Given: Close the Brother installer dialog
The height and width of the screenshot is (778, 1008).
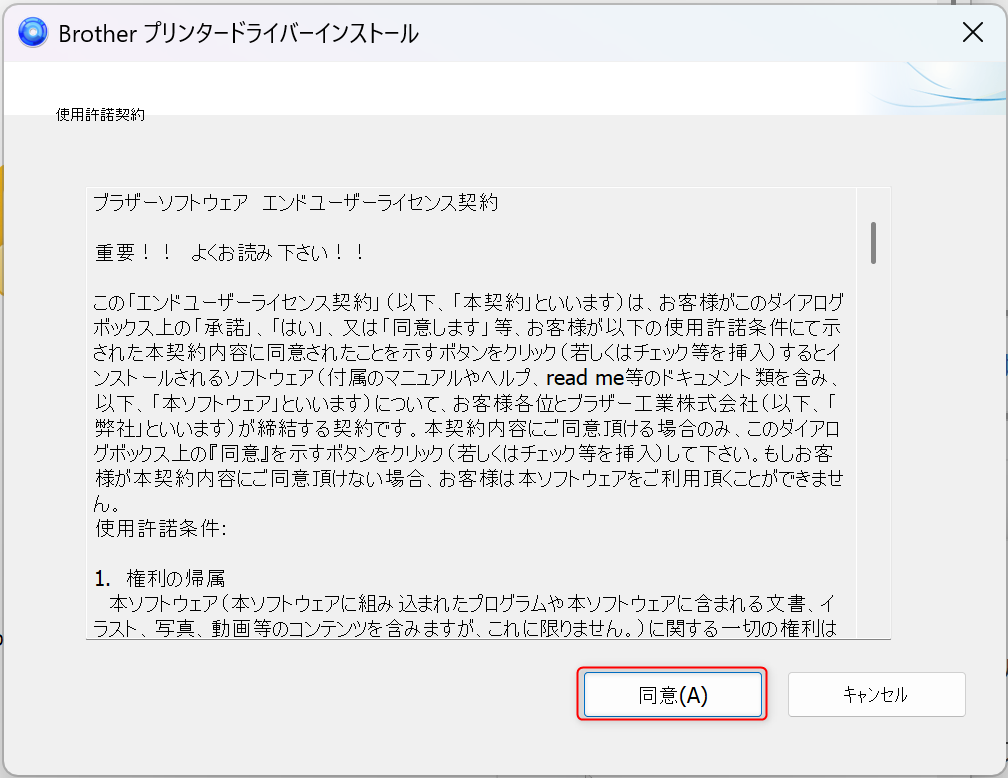Looking at the screenshot, I should click(973, 32).
